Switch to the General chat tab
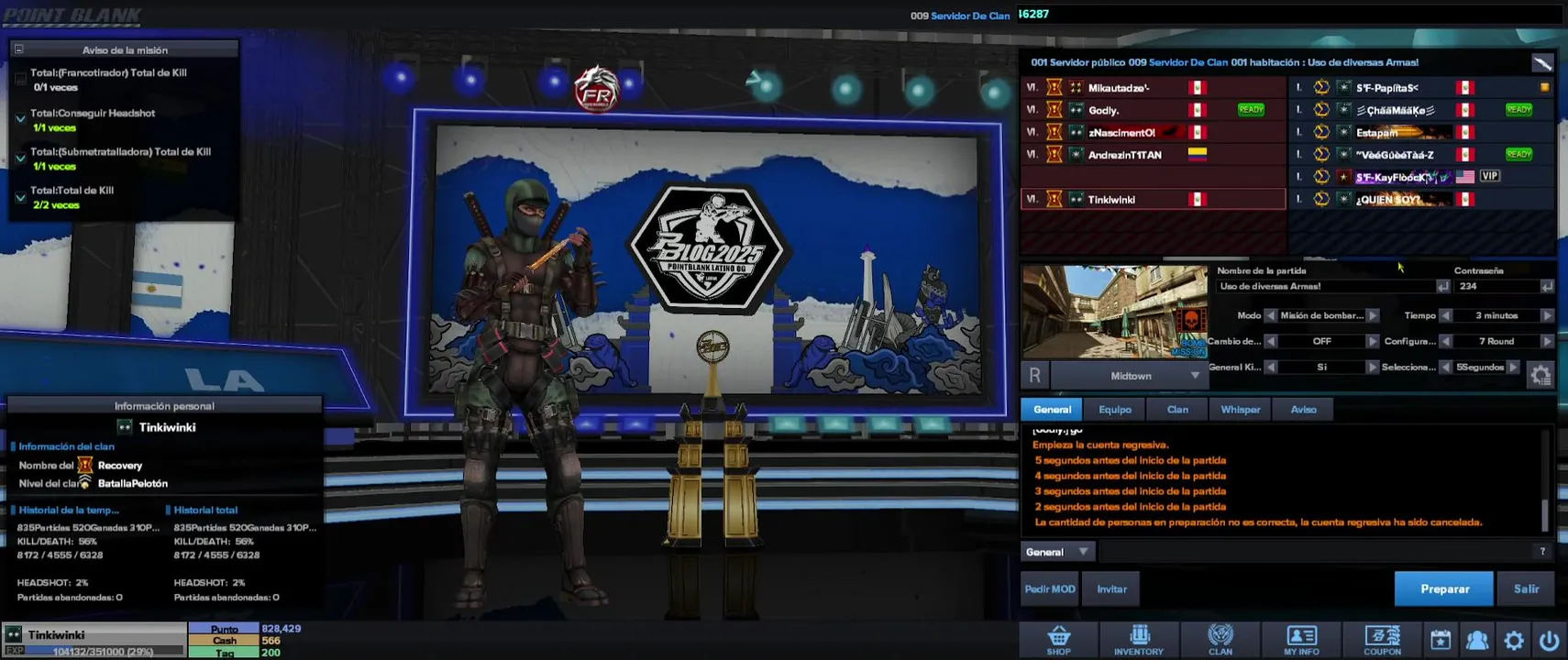The height and width of the screenshot is (660, 1568). click(1052, 409)
